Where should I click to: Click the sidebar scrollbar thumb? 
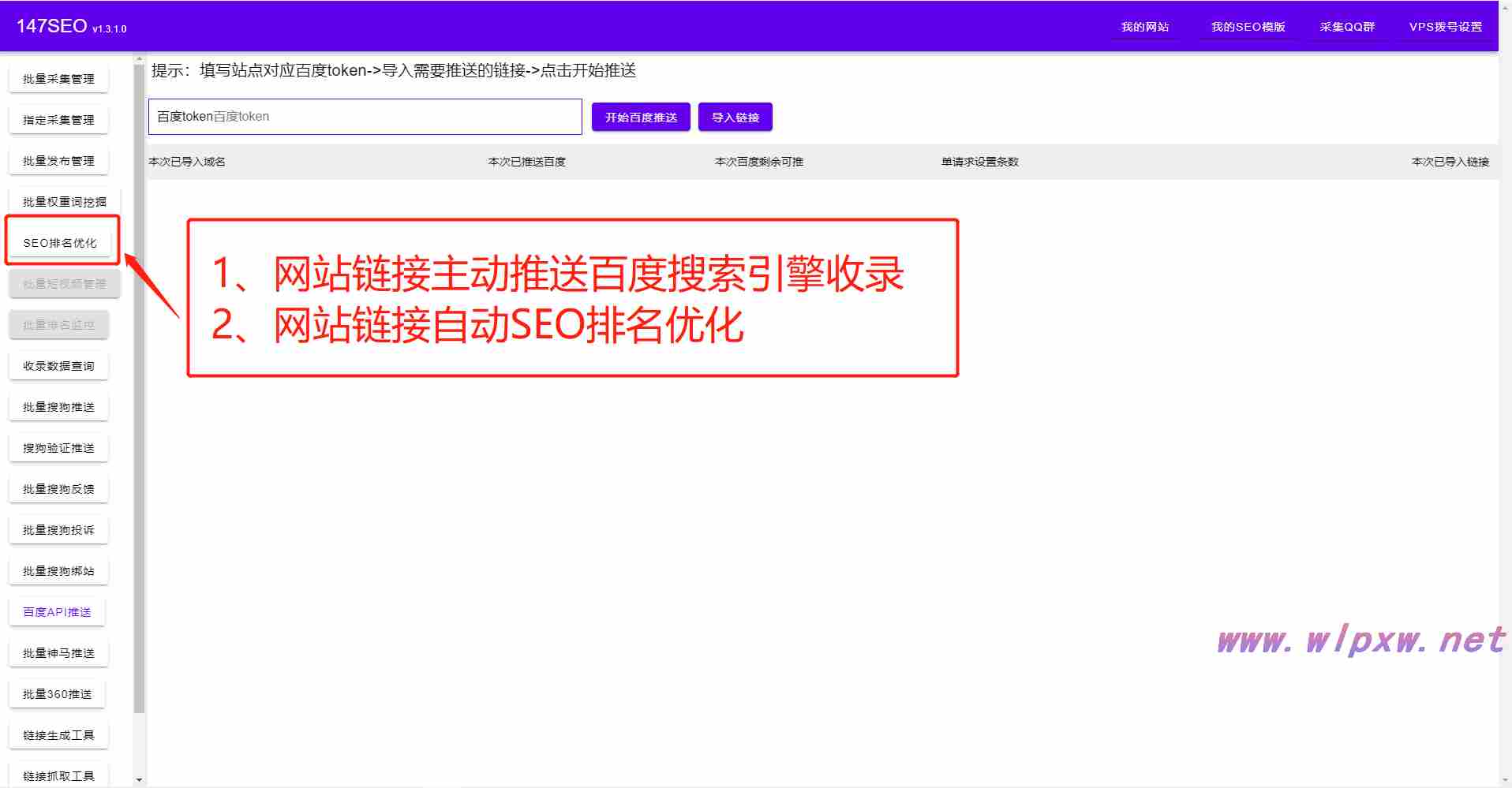pyautogui.click(x=140, y=389)
